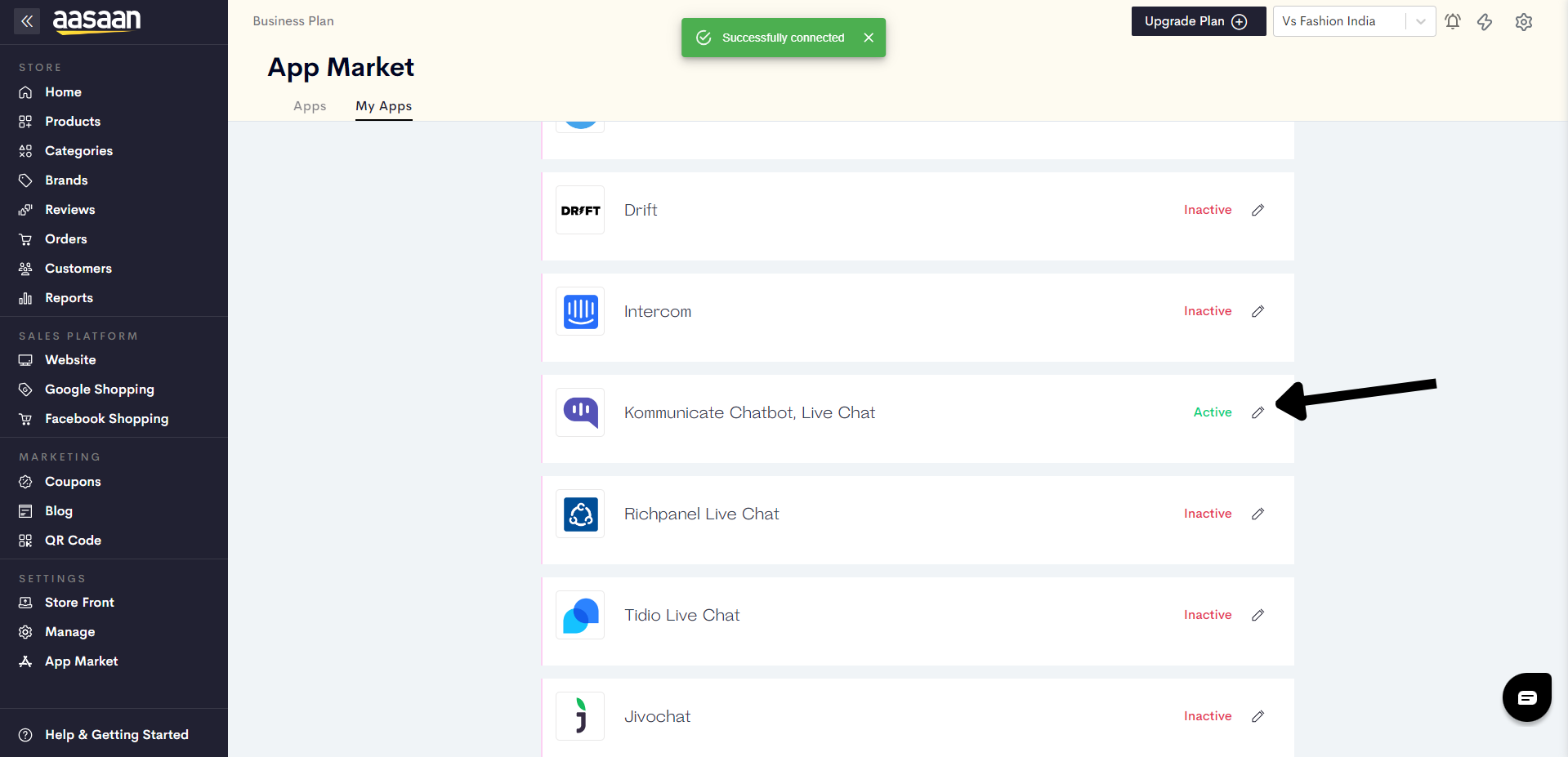The image size is (1568, 757).
Task: Click the Inactive status of Drift
Action: [x=1208, y=210]
